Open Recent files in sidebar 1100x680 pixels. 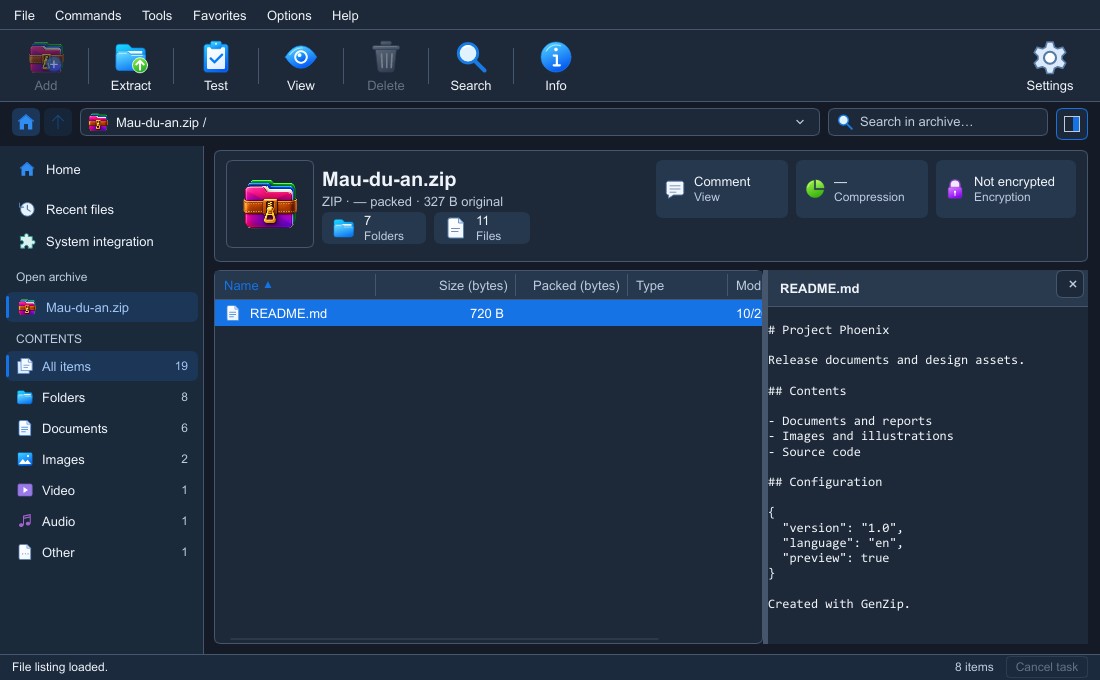(102, 210)
